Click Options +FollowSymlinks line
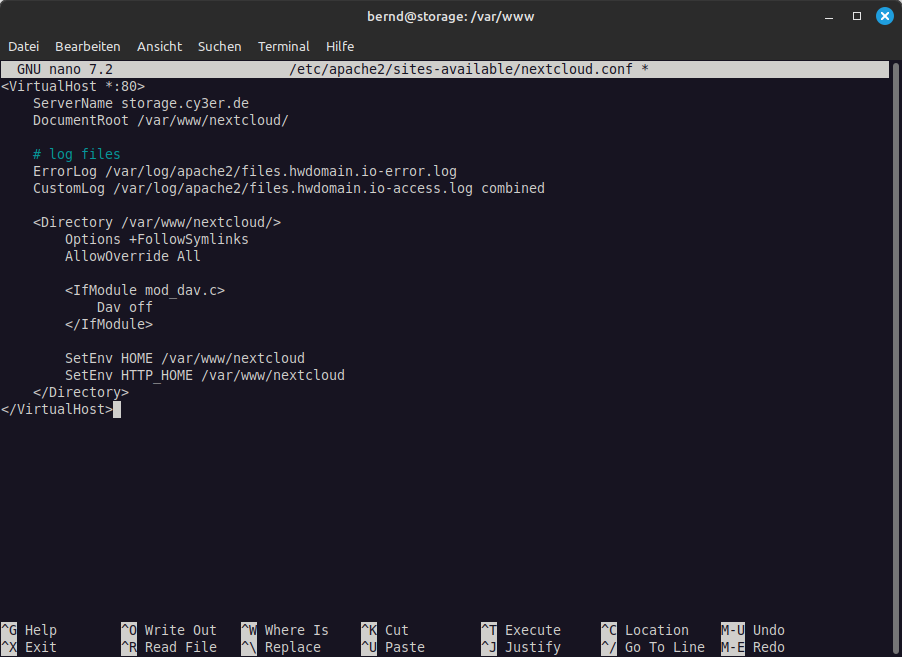 pyautogui.click(x=156, y=239)
